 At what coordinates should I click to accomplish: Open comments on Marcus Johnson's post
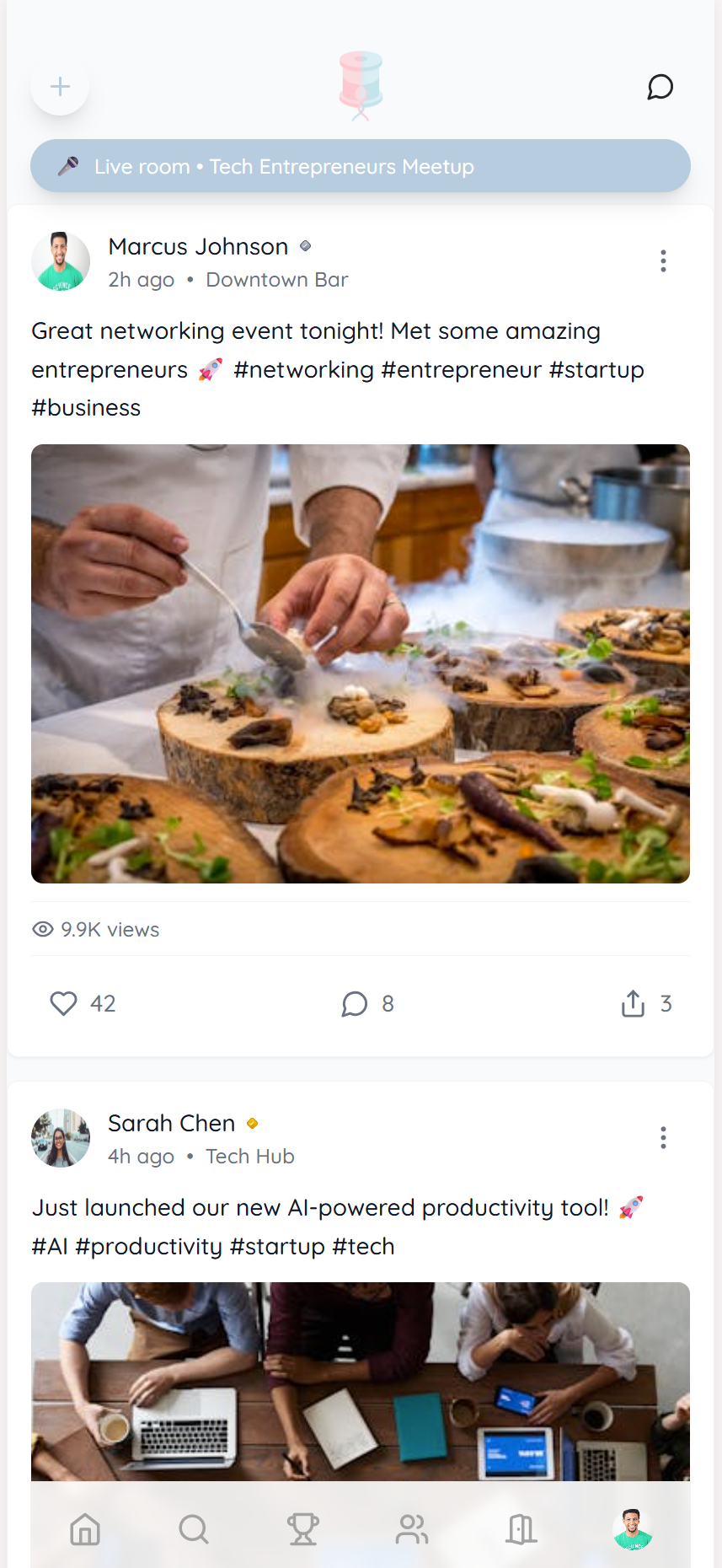click(355, 1003)
